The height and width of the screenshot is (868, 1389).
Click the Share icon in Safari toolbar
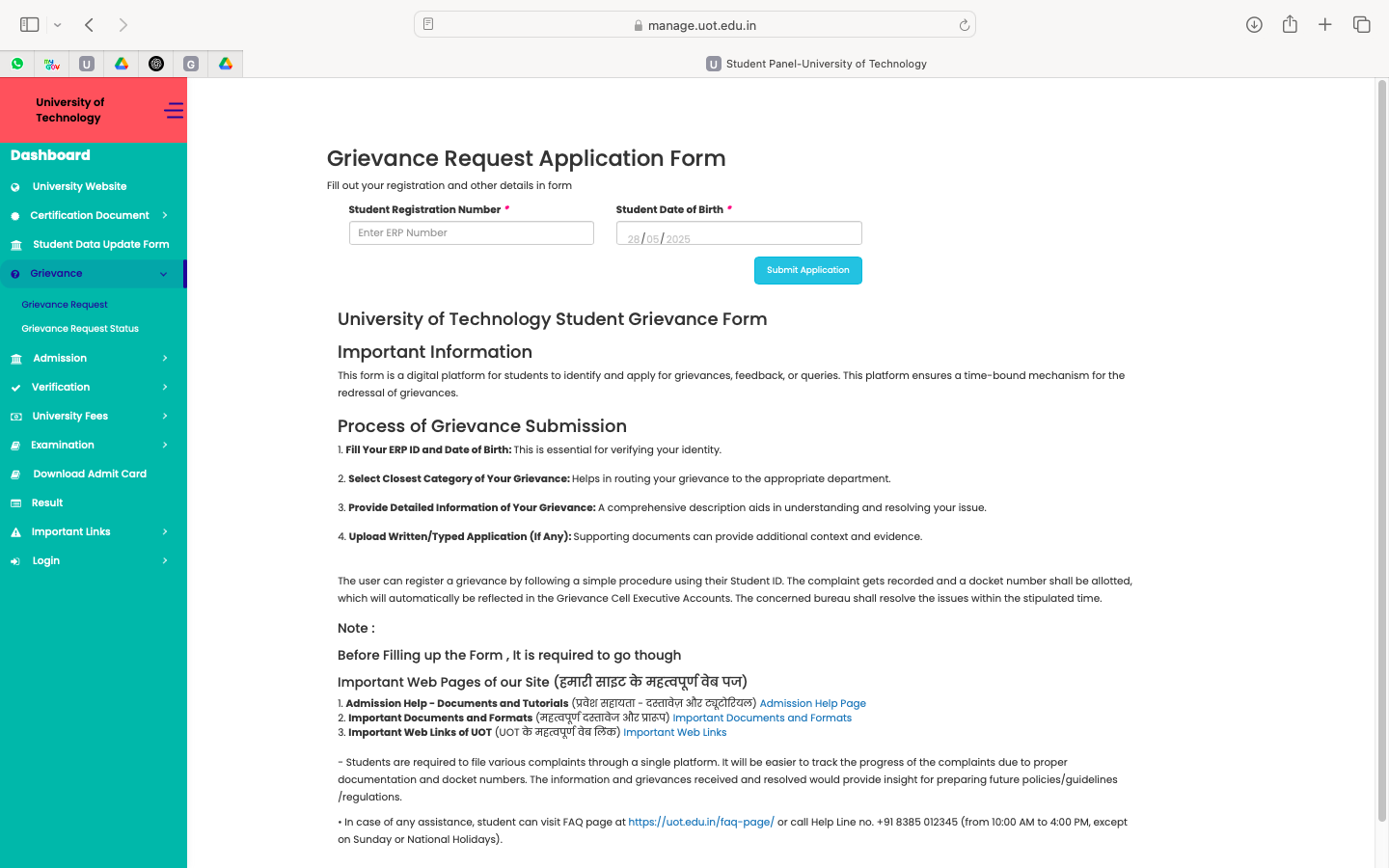[1290, 25]
